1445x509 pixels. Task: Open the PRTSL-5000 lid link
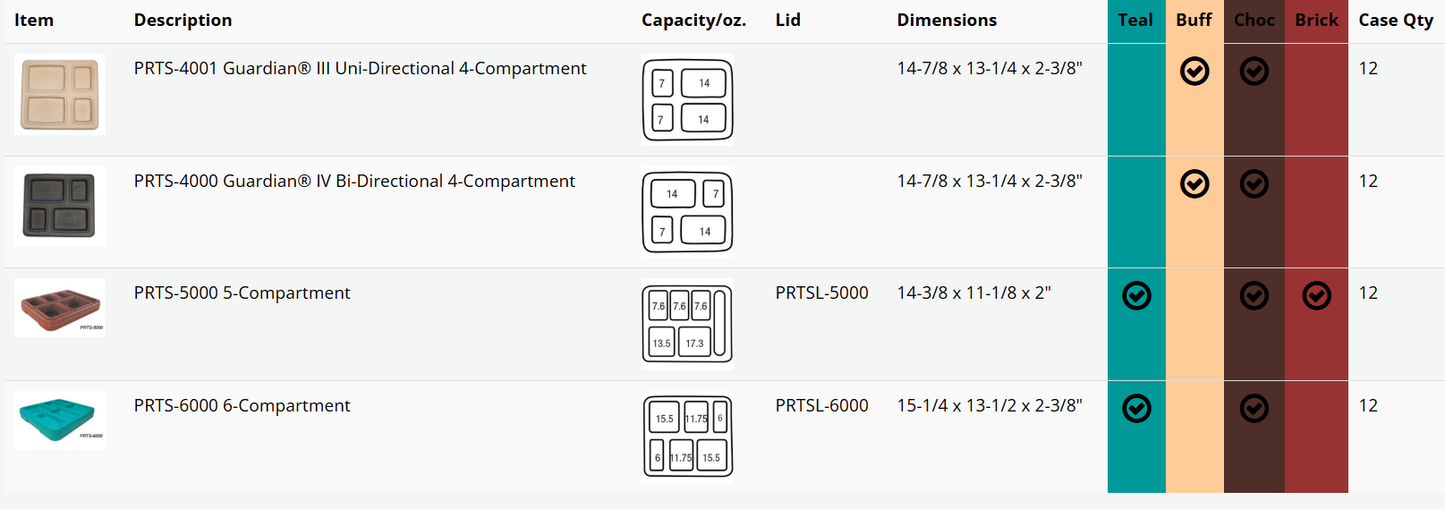point(821,293)
